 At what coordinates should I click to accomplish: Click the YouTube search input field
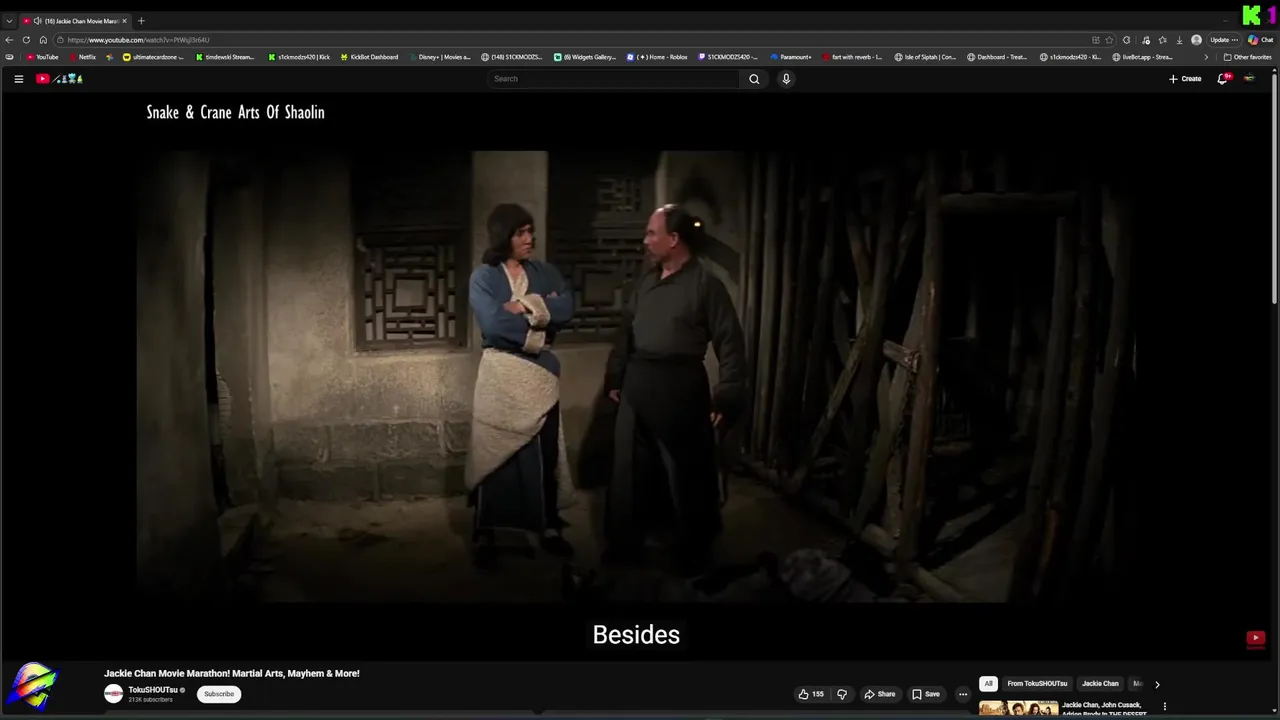coord(615,79)
